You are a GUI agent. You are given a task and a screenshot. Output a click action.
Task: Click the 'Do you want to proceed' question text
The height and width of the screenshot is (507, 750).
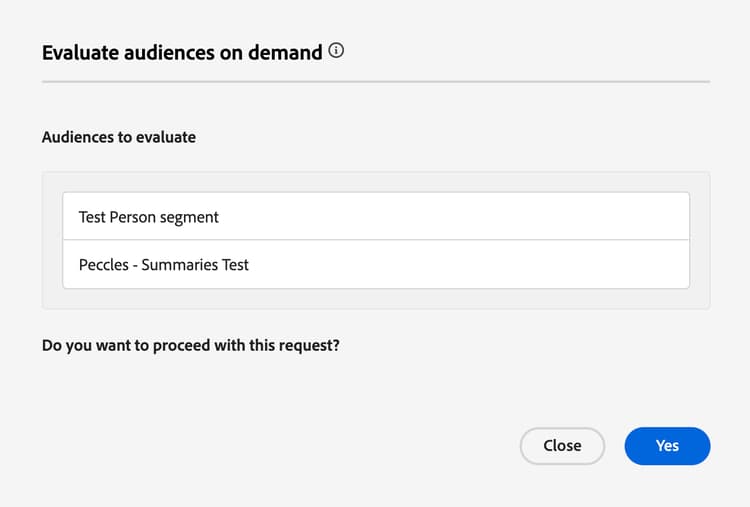[x=190, y=346]
